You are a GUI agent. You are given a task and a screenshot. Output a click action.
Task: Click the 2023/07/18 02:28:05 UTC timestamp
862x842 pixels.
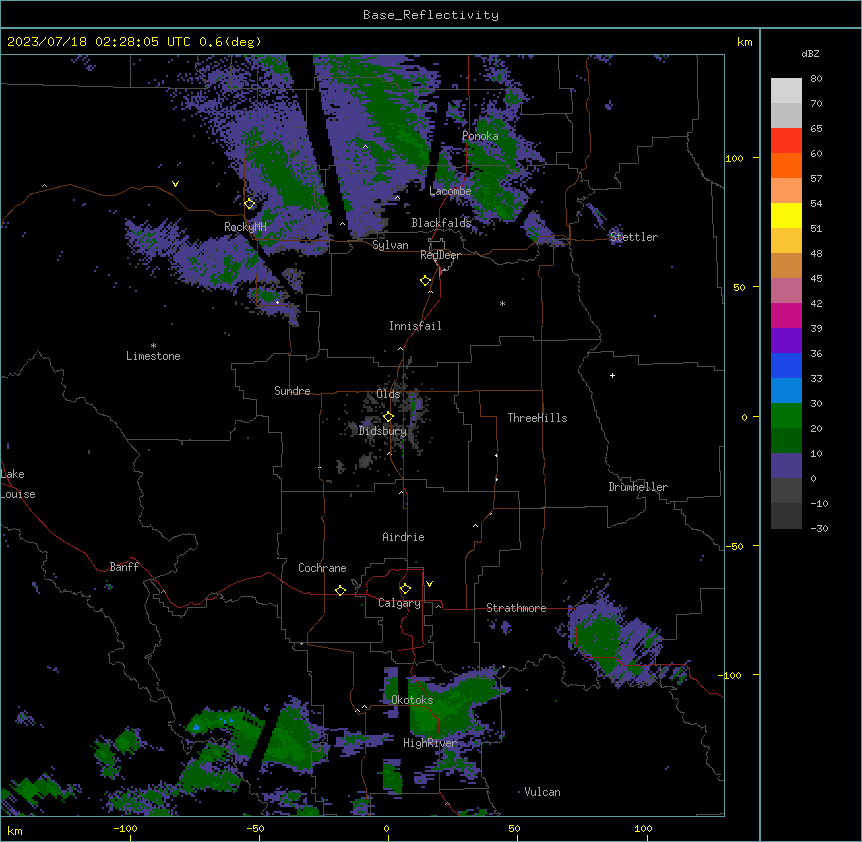[x=99, y=42]
